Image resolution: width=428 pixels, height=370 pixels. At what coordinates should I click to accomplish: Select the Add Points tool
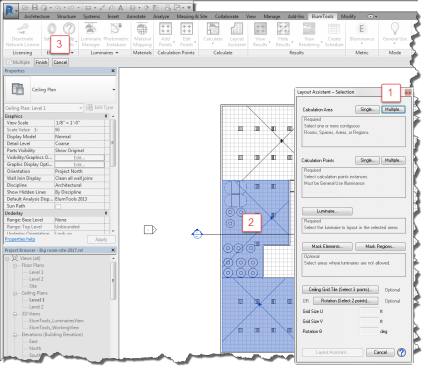[x=165, y=35]
